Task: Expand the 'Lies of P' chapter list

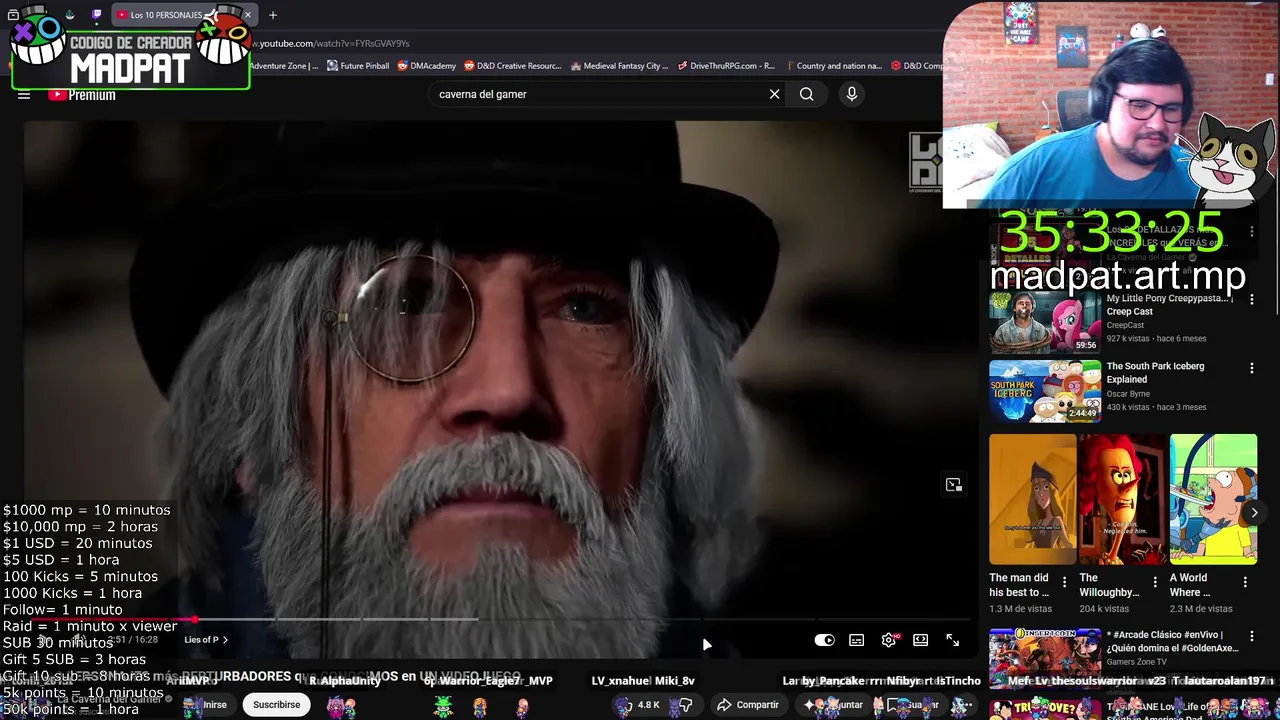Action: 206,640
